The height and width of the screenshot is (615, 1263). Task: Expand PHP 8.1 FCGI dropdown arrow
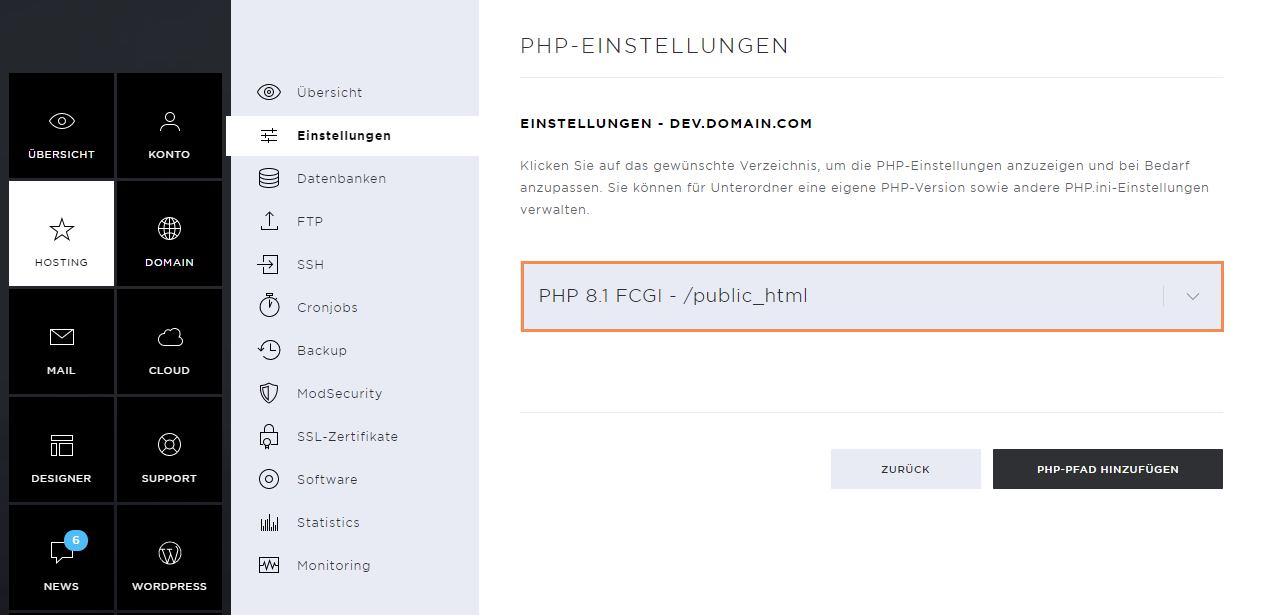(x=1192, y=296)
